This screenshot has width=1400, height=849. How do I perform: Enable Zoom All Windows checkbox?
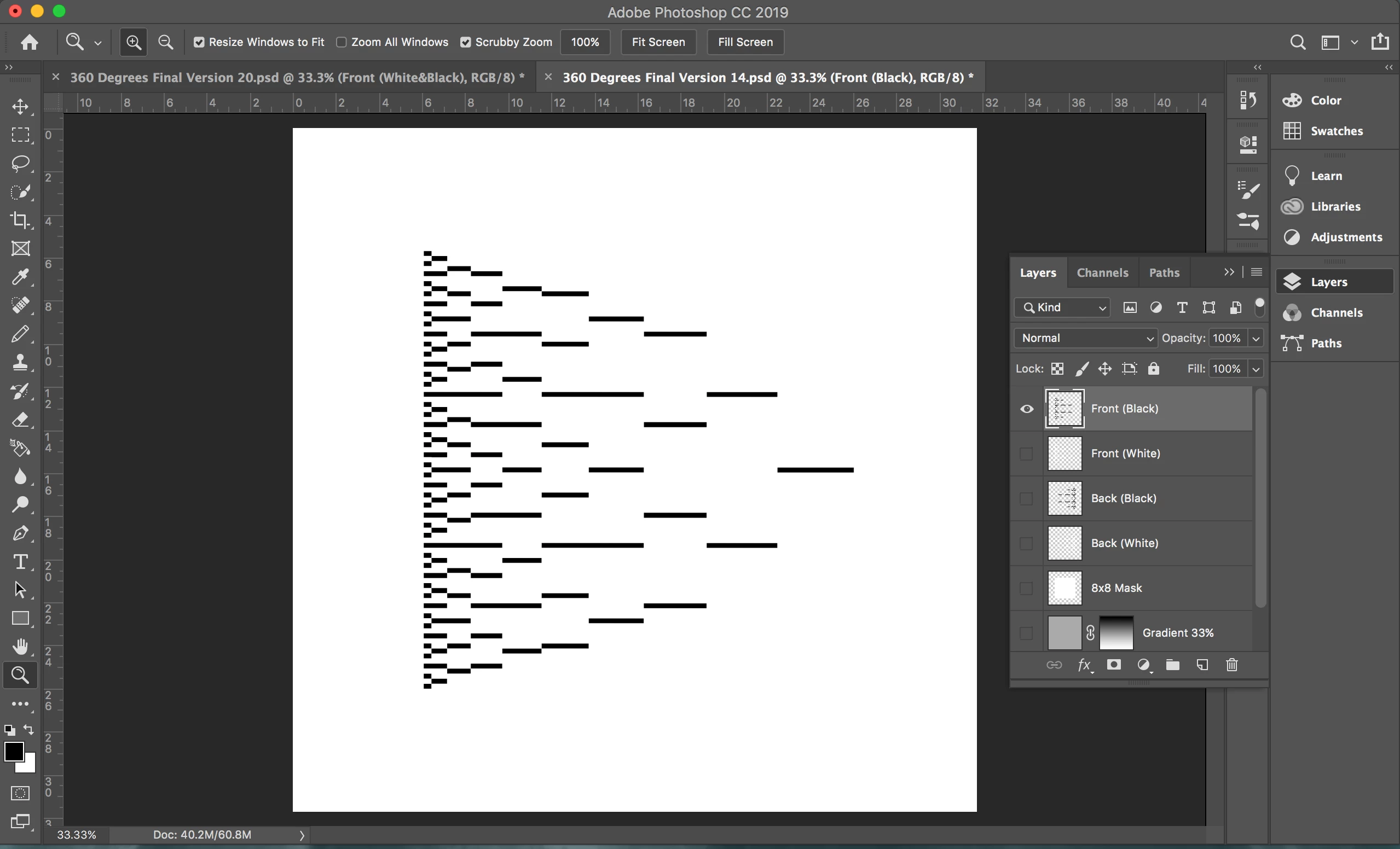point(342,43)
